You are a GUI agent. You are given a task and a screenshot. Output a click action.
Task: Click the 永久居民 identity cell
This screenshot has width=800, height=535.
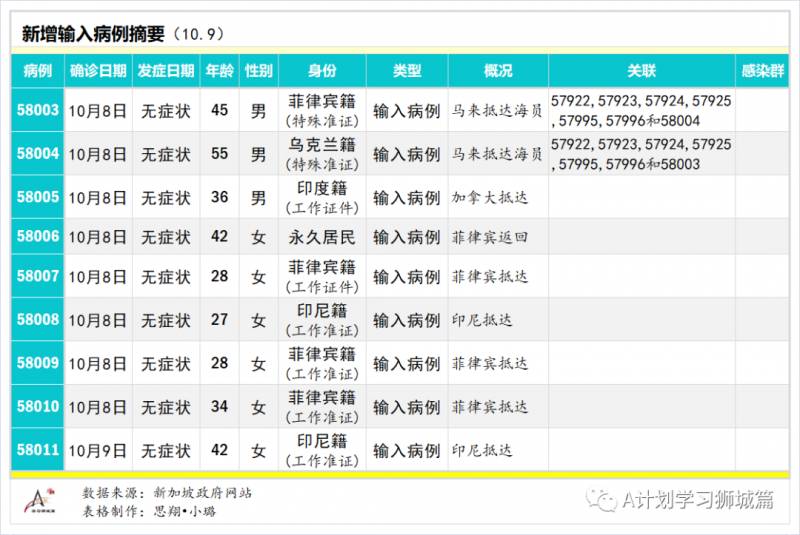[322, 237]
